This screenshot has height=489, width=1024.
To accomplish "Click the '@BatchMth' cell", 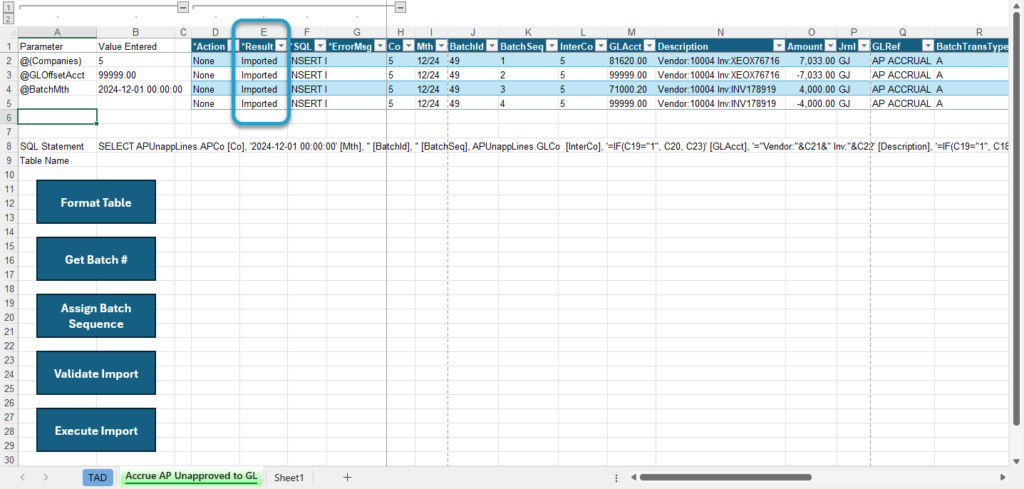I will coord(57,89).
